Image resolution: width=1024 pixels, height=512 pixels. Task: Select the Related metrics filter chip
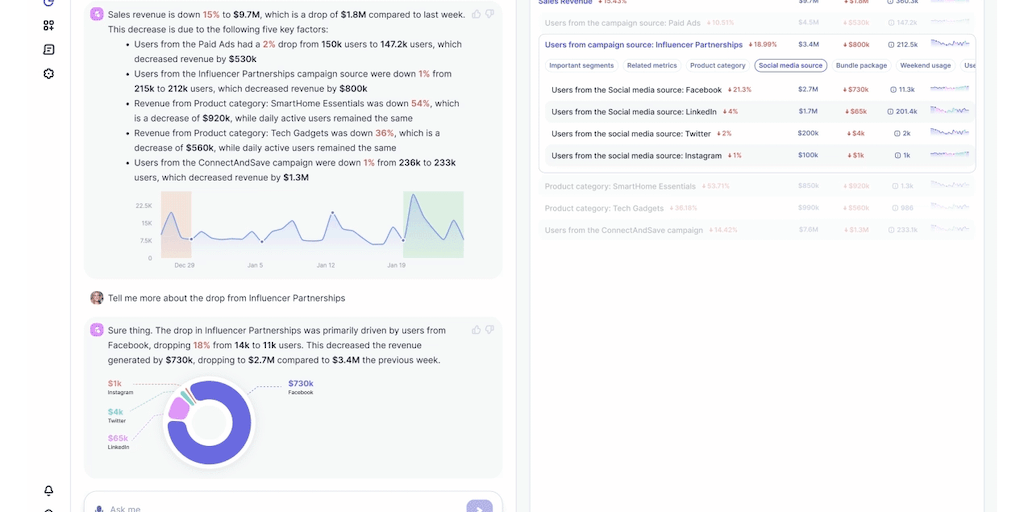pyautogui.click(x=652, y=65)
